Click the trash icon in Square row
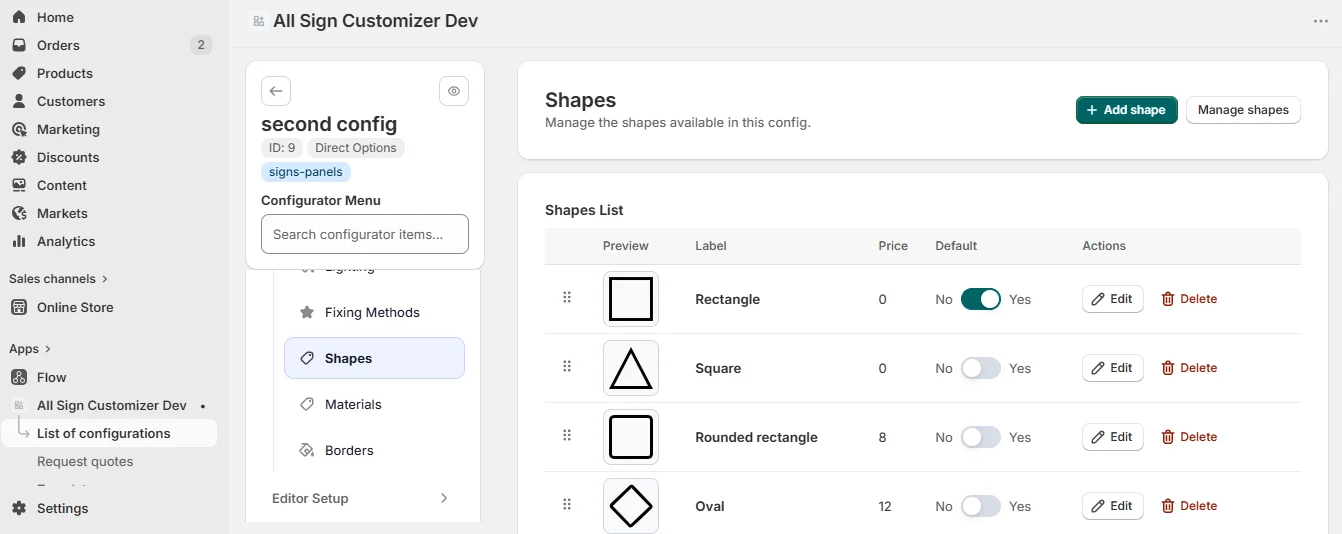The image size is (1342, 534). pyautogui.click(x=1168, y=368)
